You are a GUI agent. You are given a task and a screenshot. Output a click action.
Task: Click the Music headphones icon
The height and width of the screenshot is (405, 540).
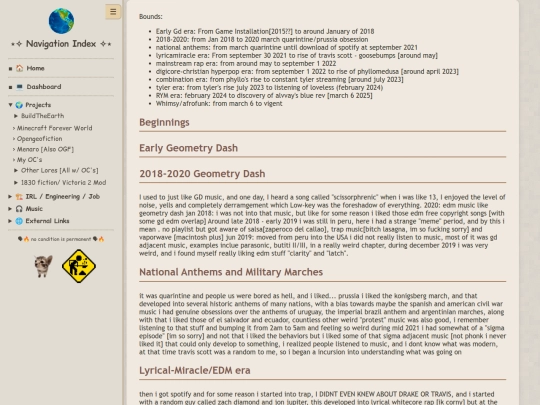(x=19, y=209)
